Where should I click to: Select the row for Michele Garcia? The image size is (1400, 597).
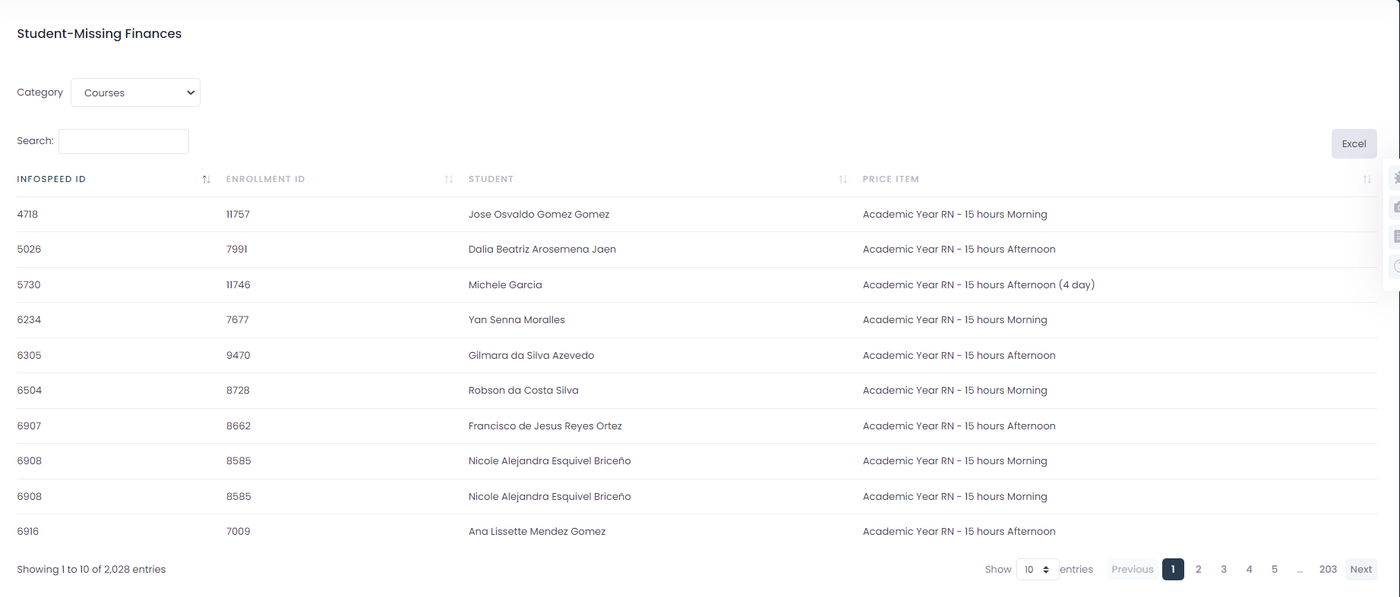[x=505, y=285]
